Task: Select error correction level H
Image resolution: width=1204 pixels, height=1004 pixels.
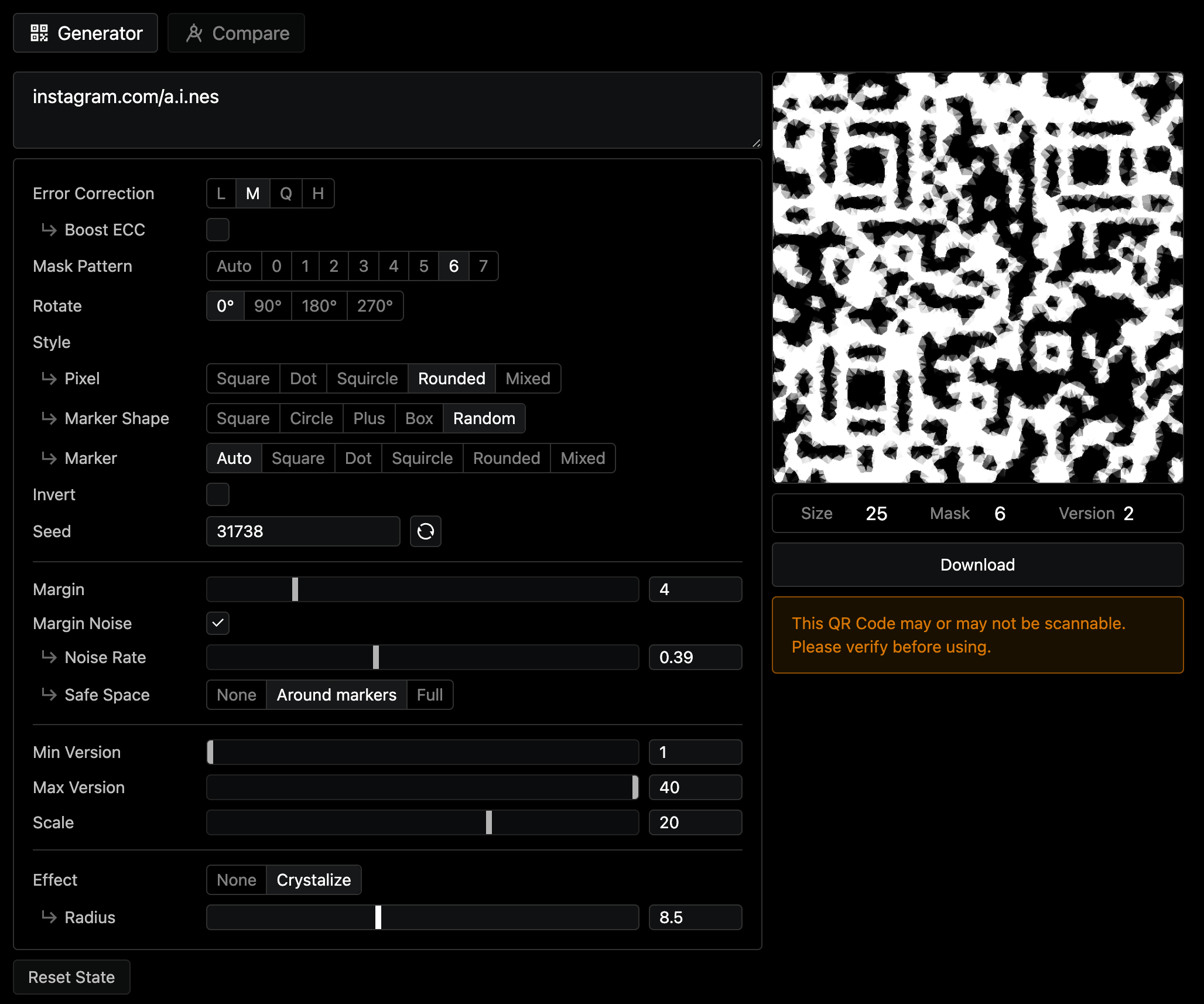Action: pyautogui.click(x=317, y=193)
